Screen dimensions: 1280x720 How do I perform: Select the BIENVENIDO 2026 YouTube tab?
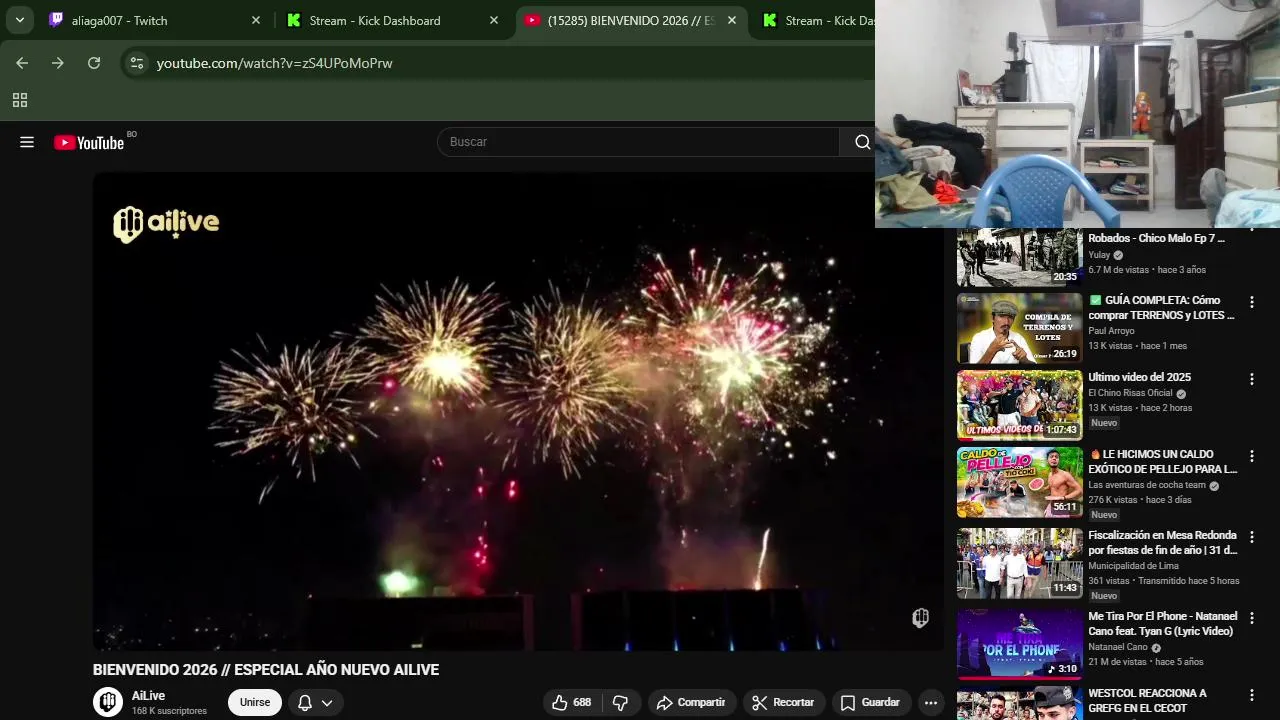click(x=631, y=20)
